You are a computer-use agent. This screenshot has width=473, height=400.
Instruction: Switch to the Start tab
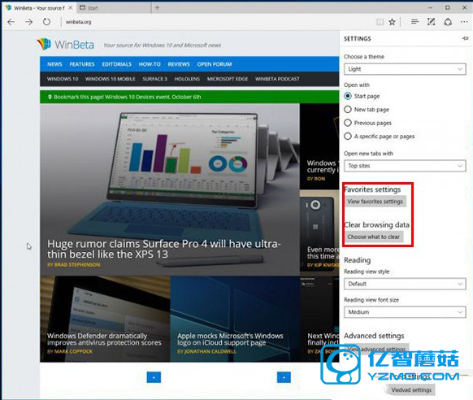coord(113,8)
